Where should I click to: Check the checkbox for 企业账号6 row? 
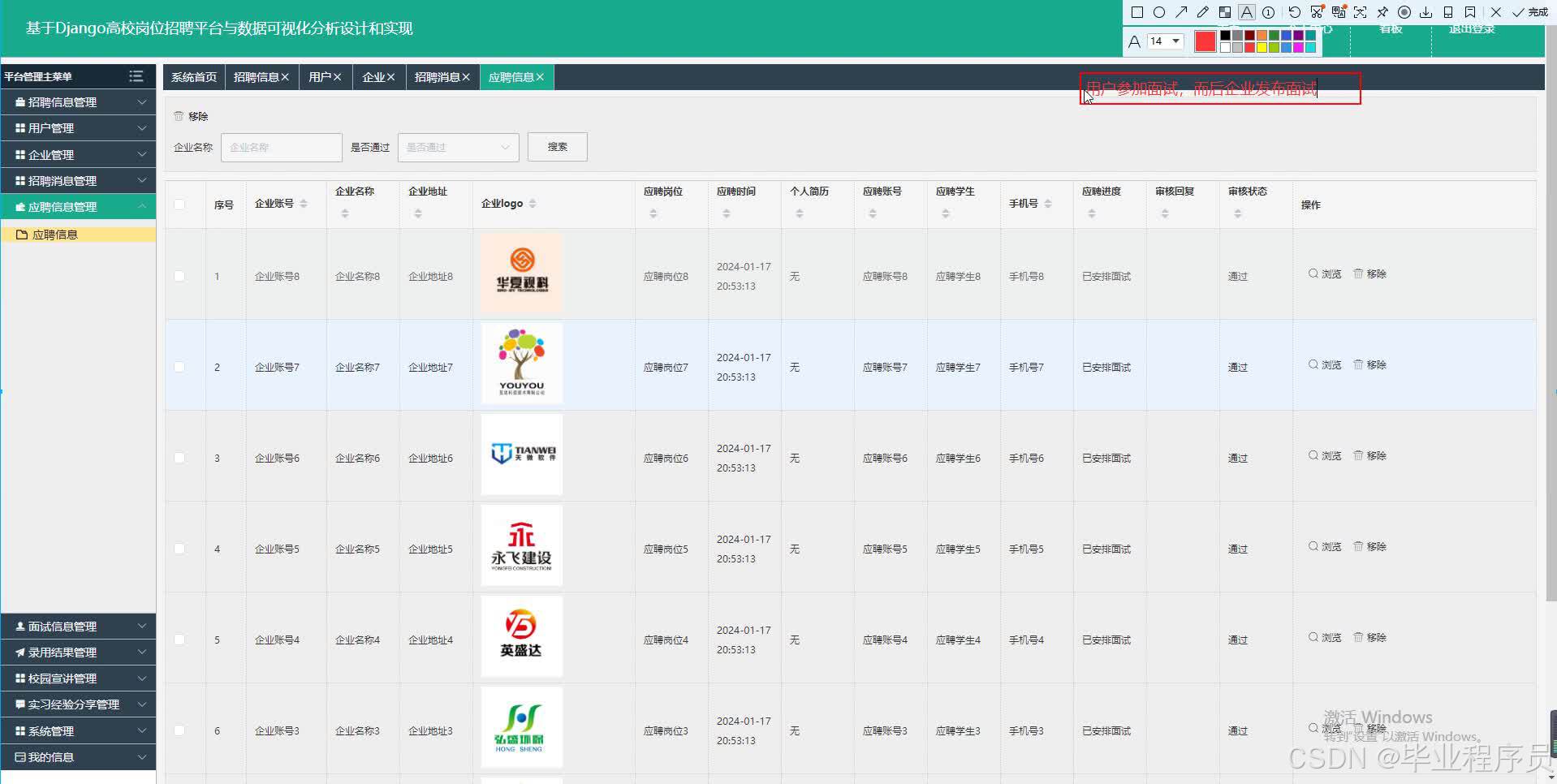click(179, 457)
